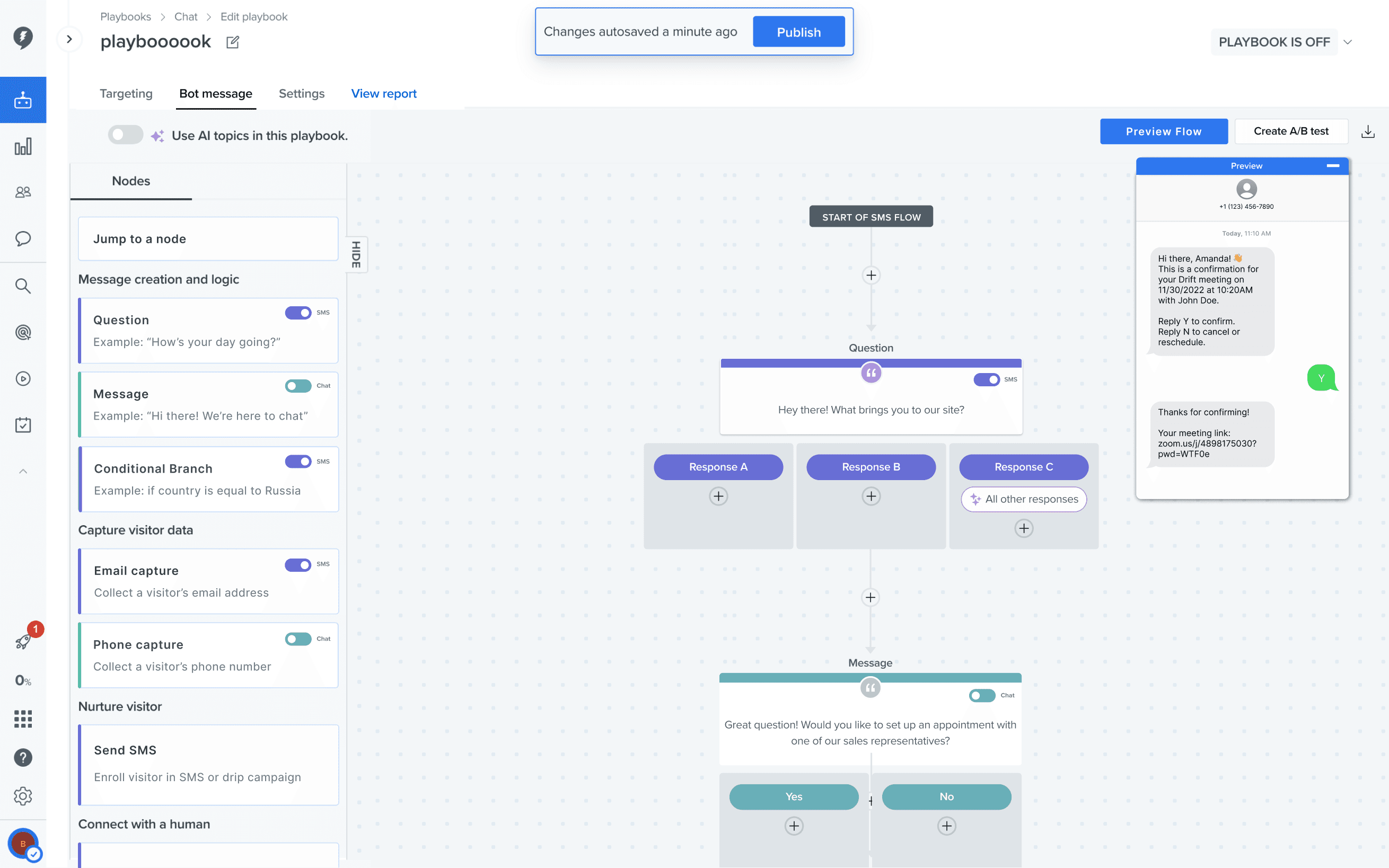Toggle Chat switch on Message sidebar card
This screenshot has width=1389, height=868.
298,386
